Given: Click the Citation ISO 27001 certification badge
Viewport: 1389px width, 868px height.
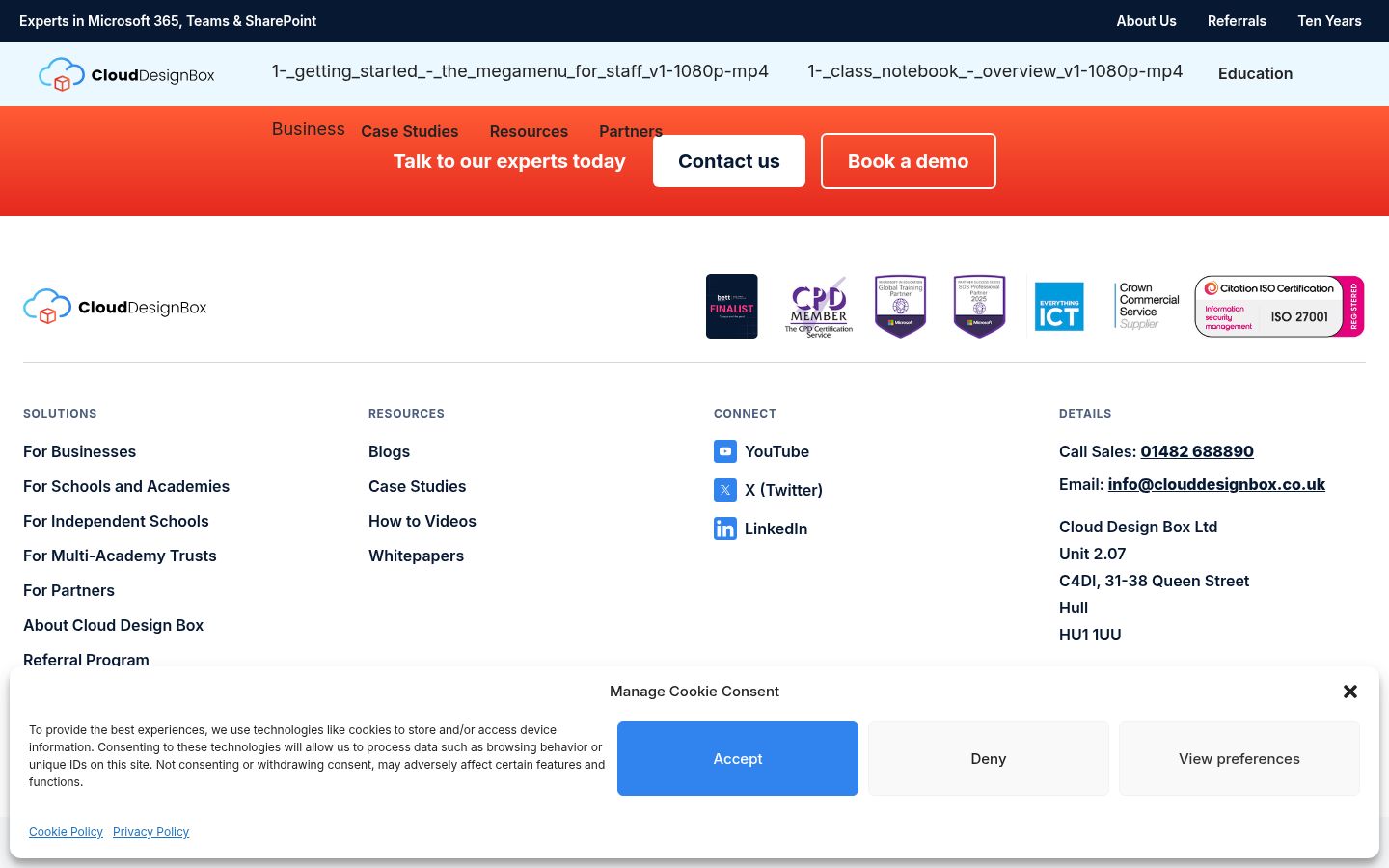Looking at the screenshot, I should (x=1279, y=307).
